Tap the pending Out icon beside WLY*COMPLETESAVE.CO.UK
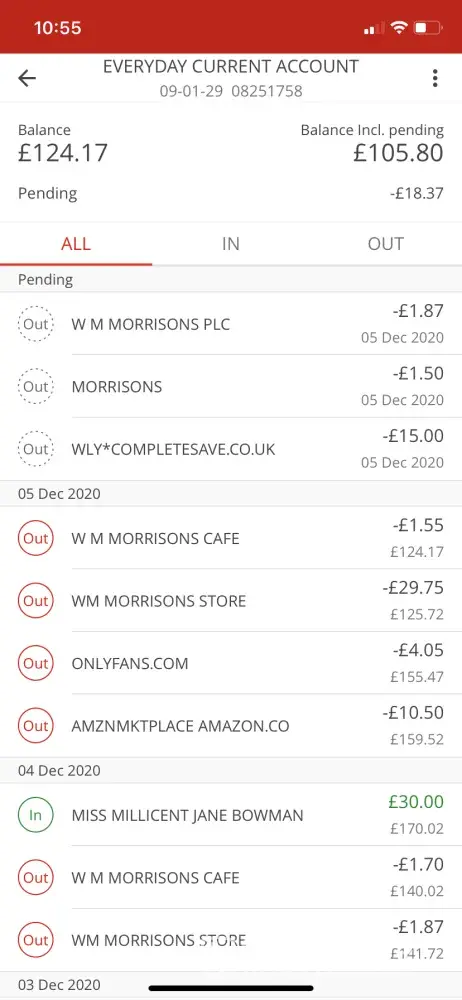Viewport: 462px width, 1000px height. 36,449
